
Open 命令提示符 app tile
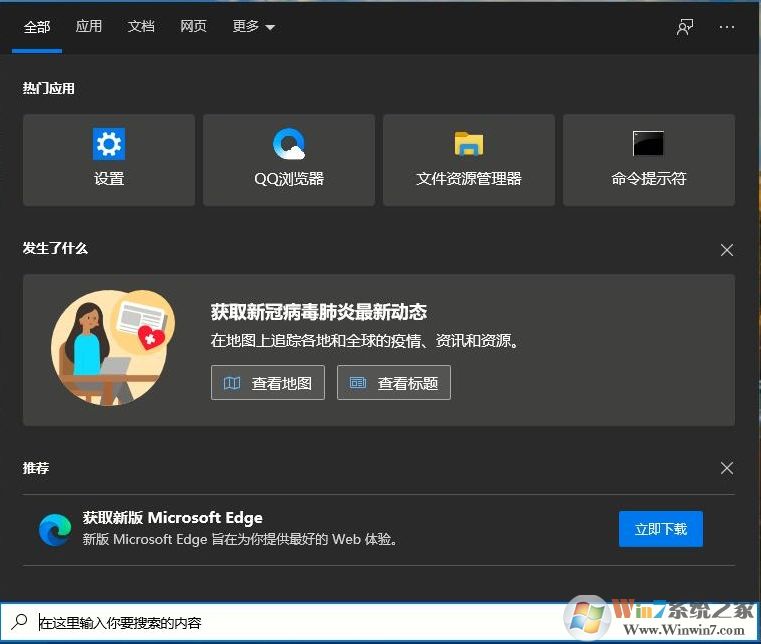[648, 160]
